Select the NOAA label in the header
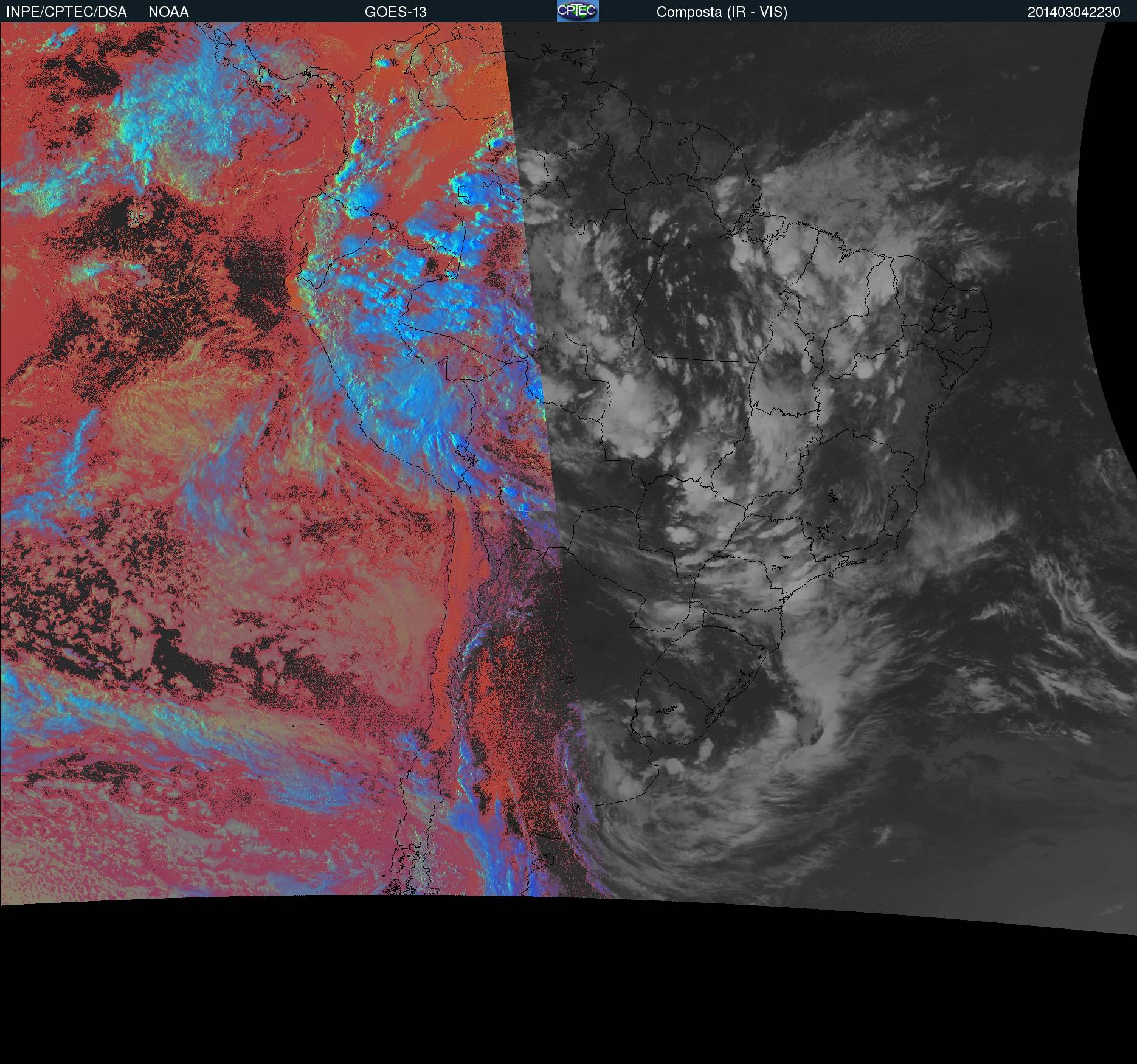This screenshot has width=1137, height=1064. [168, 12]
